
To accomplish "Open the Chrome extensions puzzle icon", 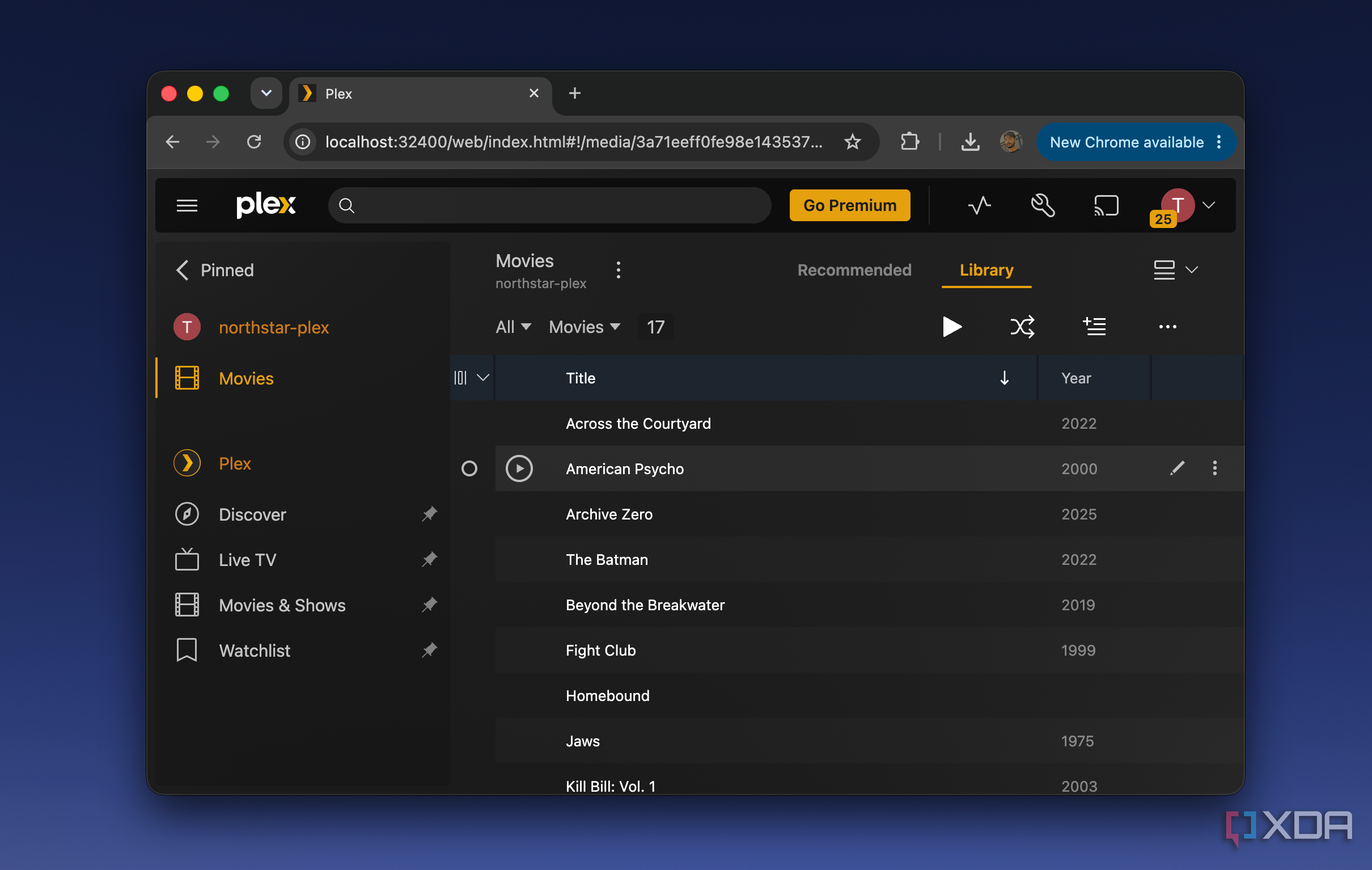I will [x=909, y=142].
